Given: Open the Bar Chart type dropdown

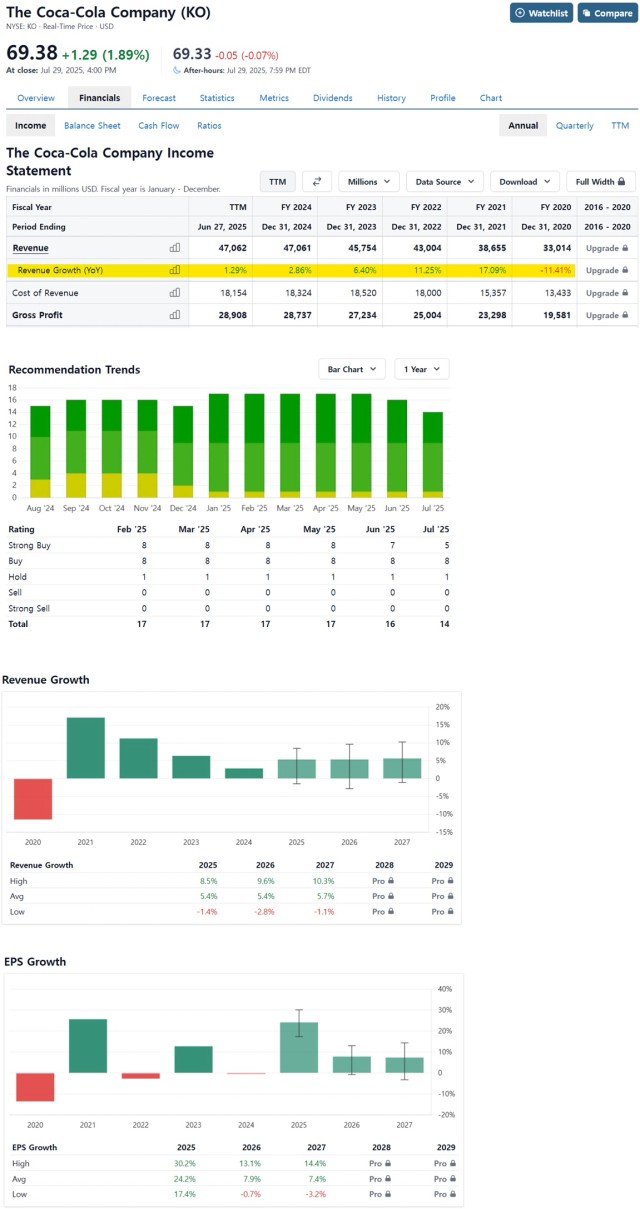Looking at the screenshot, I should 351,369.
